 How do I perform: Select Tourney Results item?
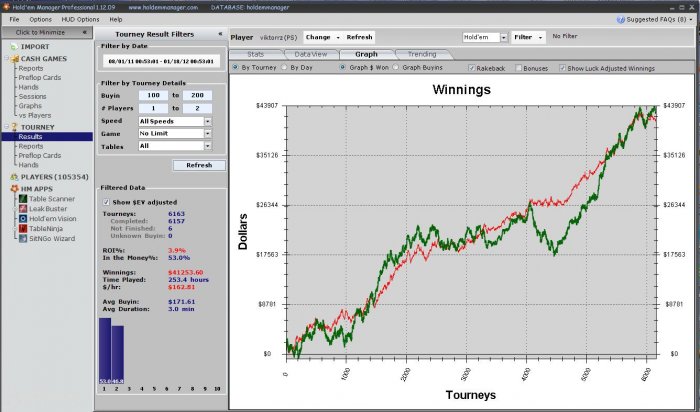47,137
